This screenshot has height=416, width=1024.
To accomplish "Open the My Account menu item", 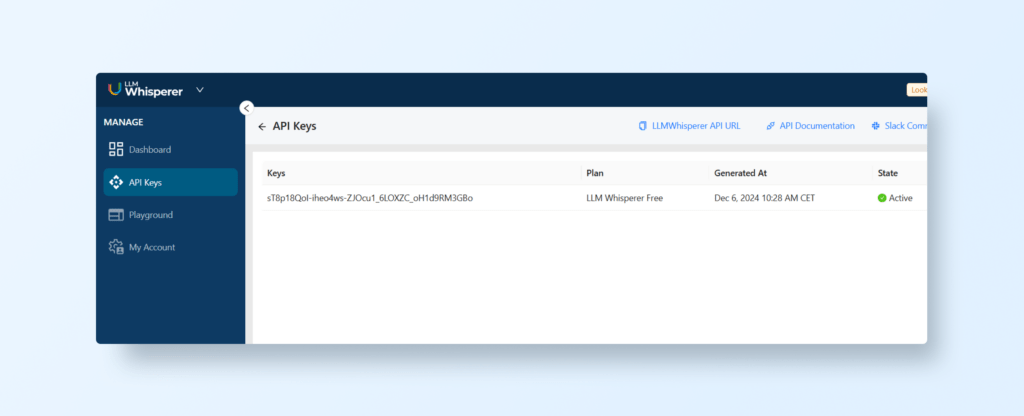I will coord(152,247).
